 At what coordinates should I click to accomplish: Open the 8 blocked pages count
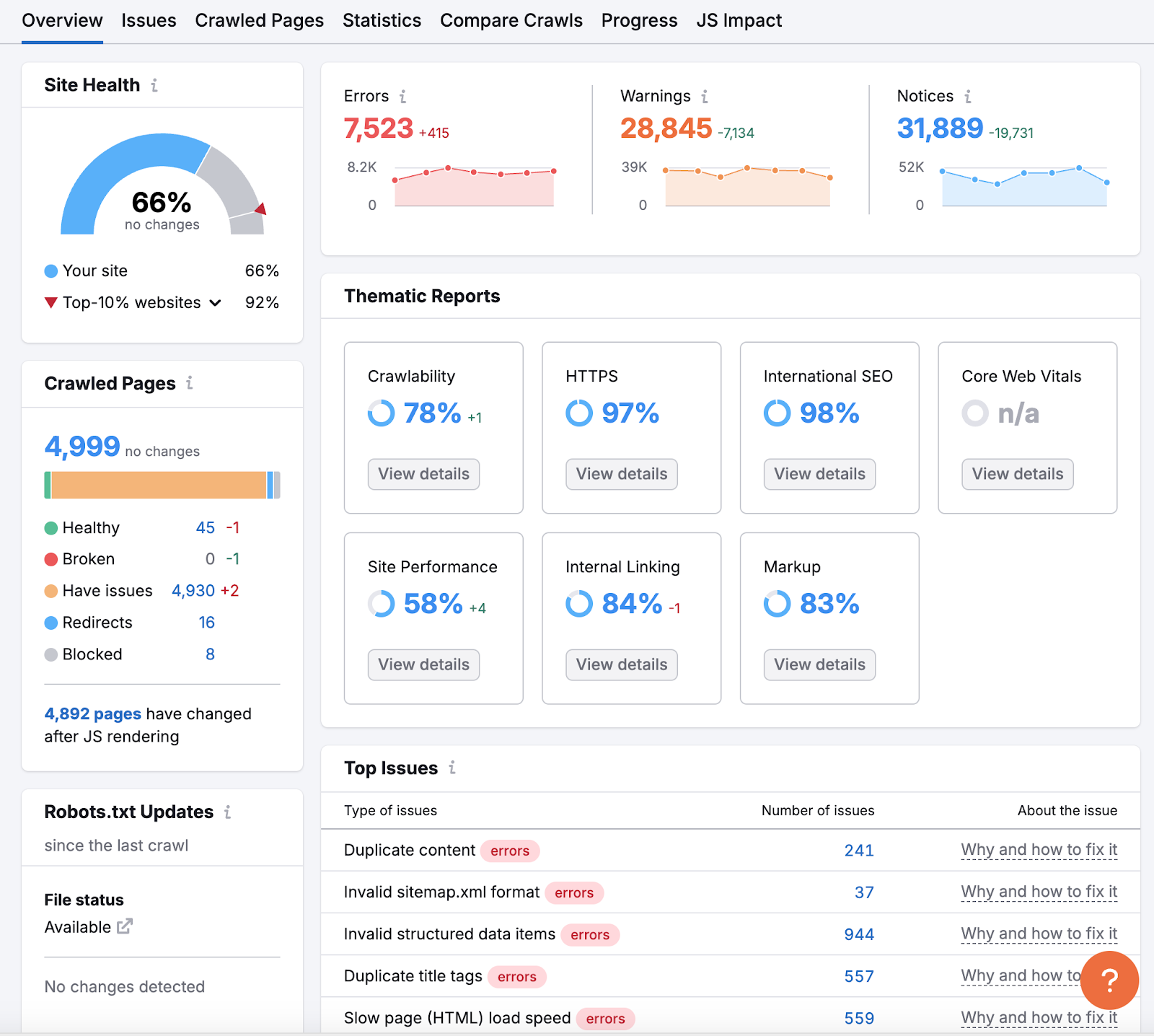tap(210, 654)
